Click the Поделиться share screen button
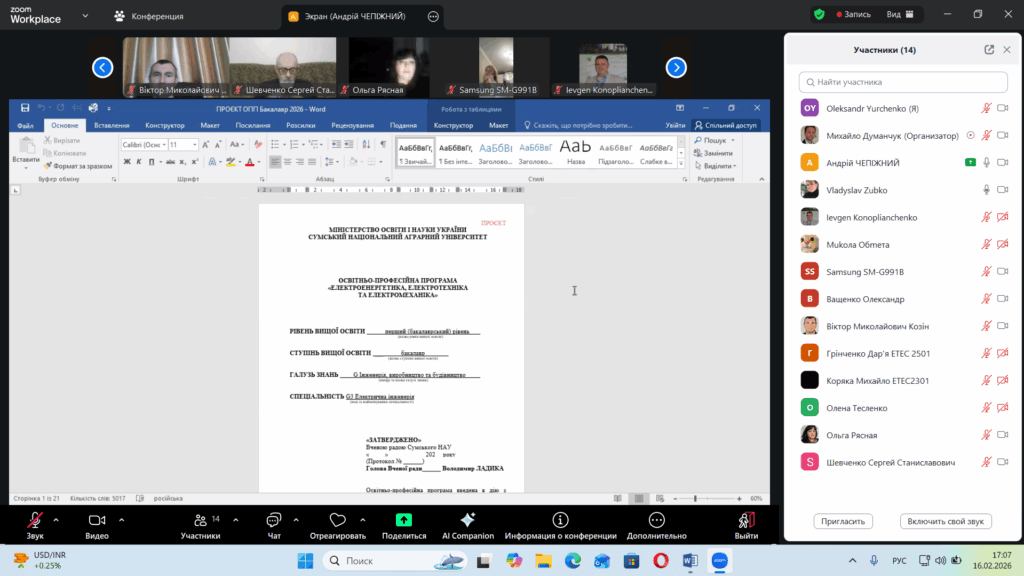The height and width of the screenshot is (576, 1024). [404, 525]
